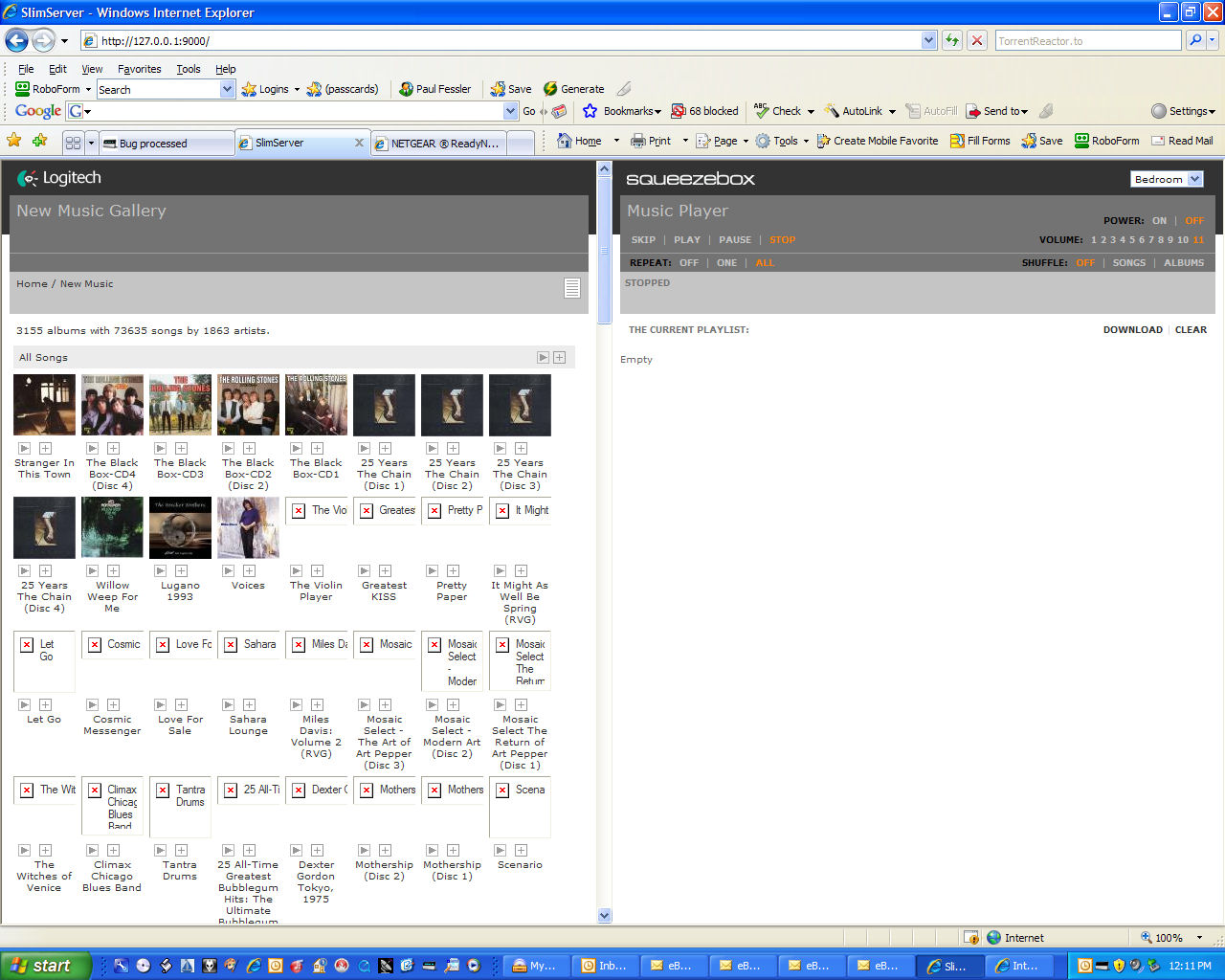
Task: Click the All Songs add-to-playlist icon
Action: (559, 357)
